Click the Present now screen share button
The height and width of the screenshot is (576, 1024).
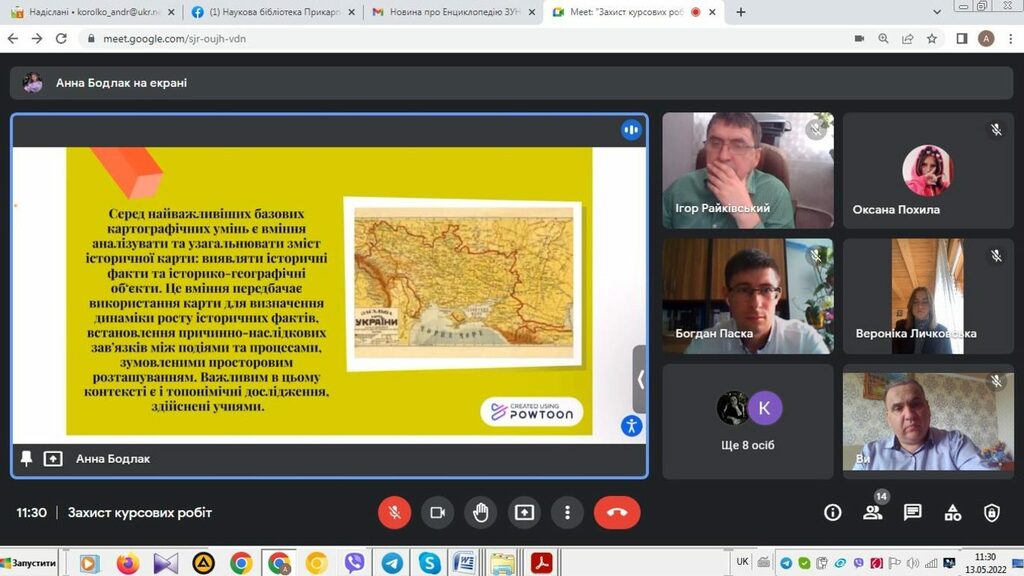524,513
